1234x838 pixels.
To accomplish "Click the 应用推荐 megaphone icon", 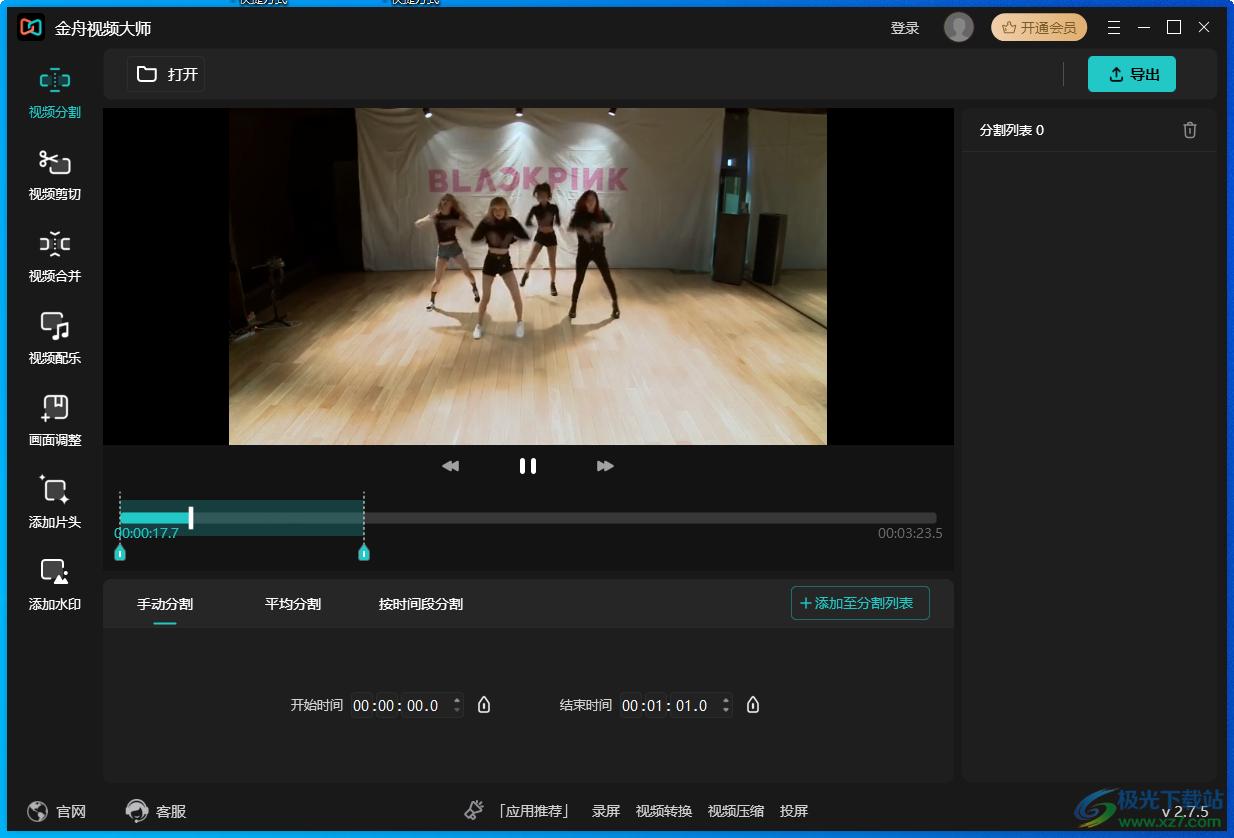I will click(474, 811).
